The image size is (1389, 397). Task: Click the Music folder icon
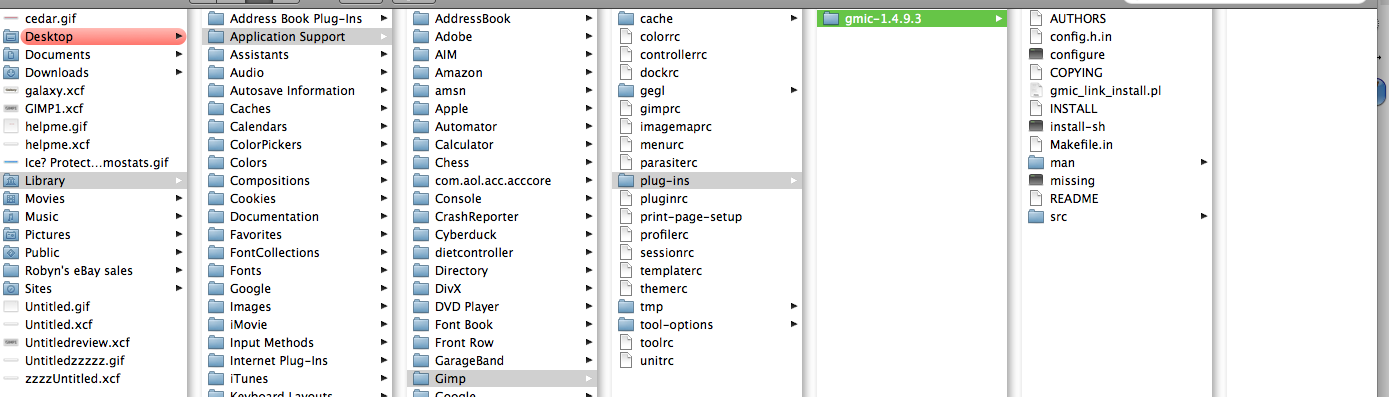point(11,217)
